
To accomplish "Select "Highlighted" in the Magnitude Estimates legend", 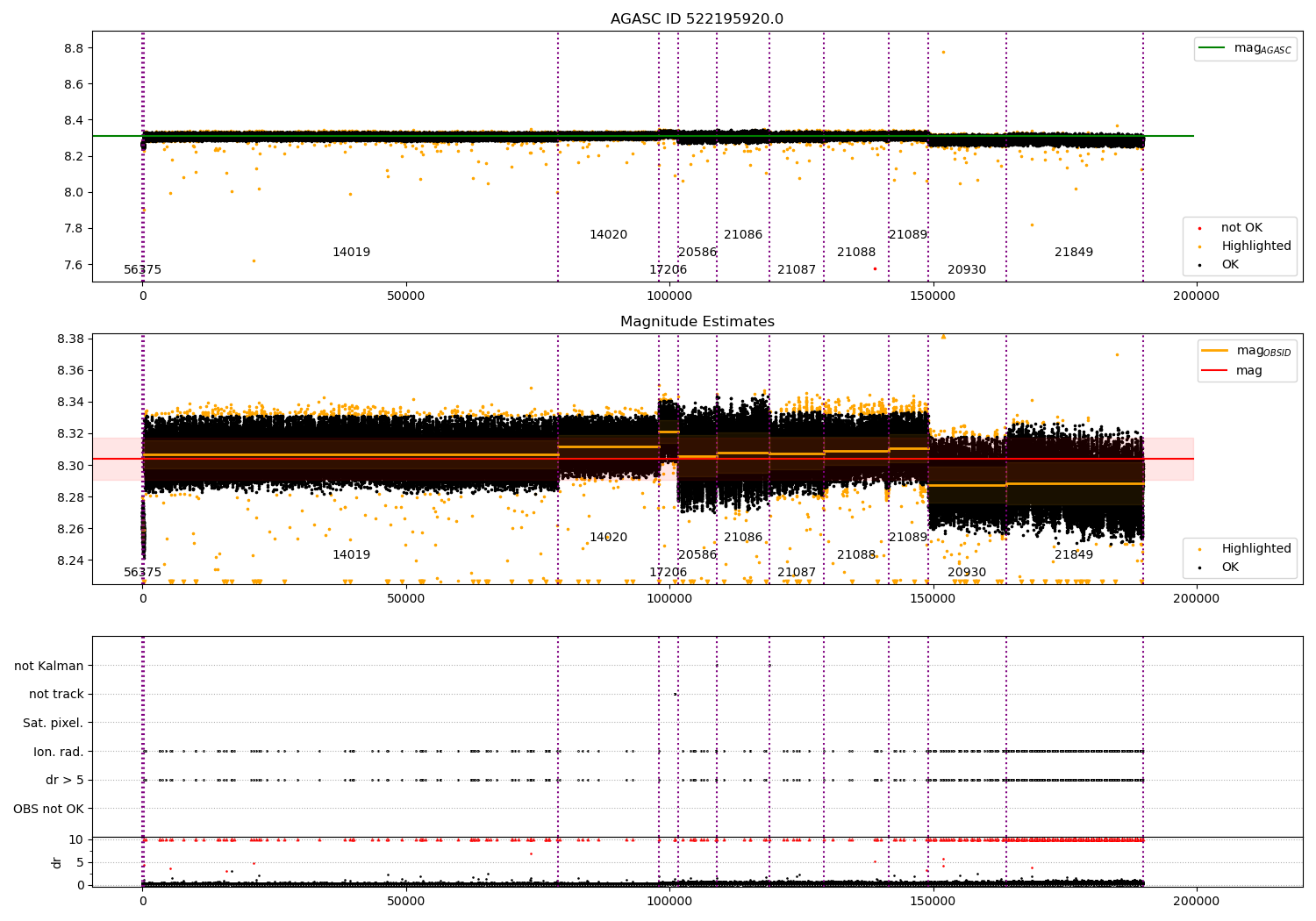I will tap(1256, 549).
